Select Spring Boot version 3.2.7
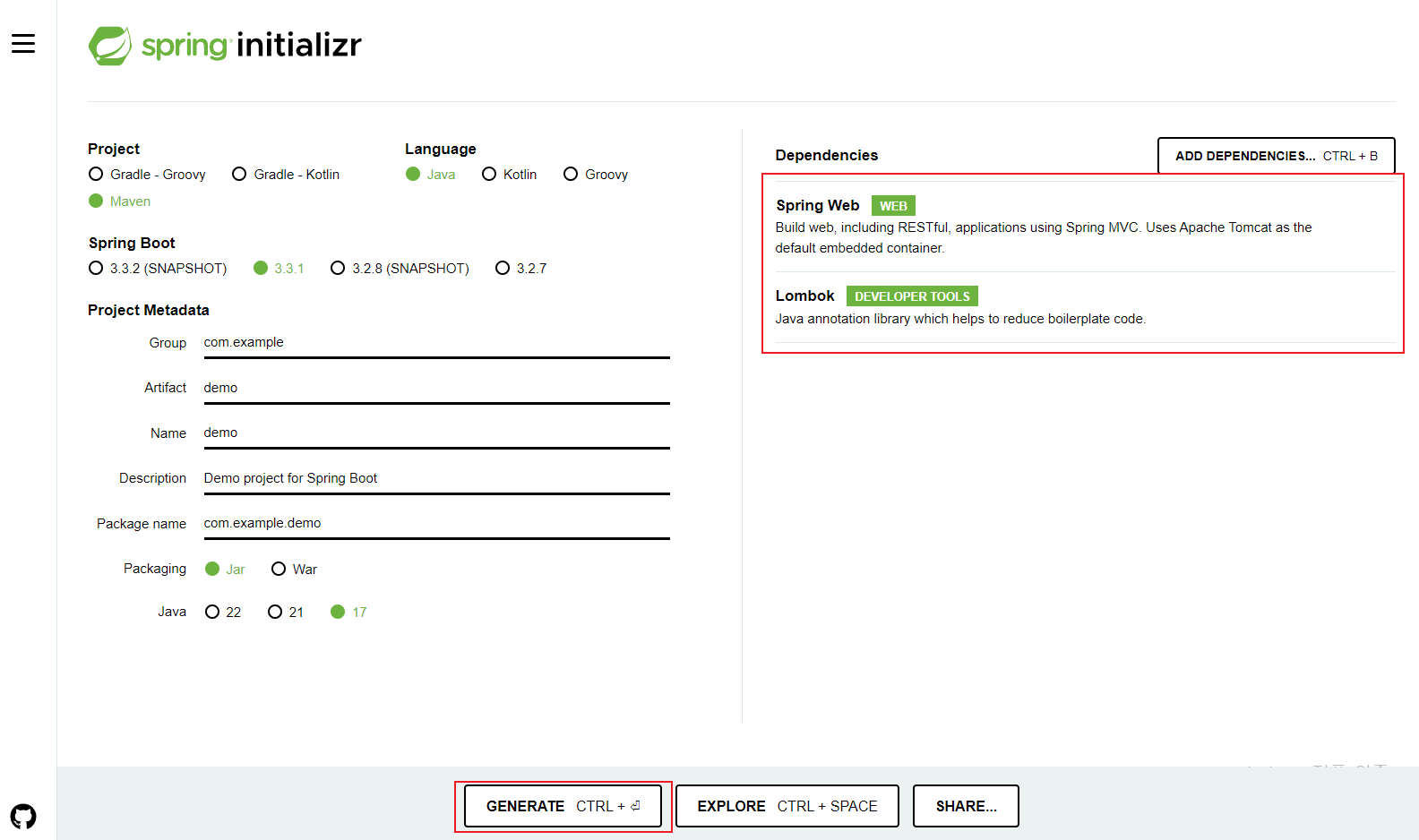Viewport: 1419px width, 840px height. (x=521, y=269)
